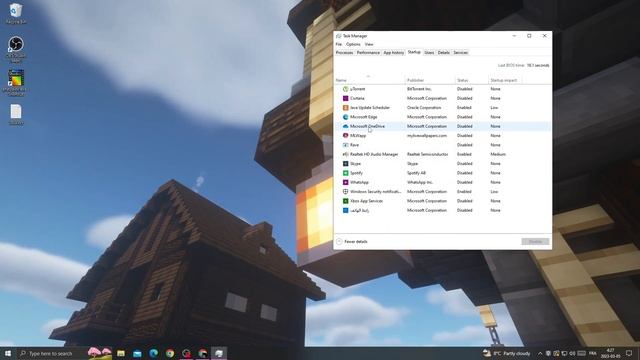640x360 pixels.
Task: Open the weather widget showing Partly cloudy
Action: 507,353
